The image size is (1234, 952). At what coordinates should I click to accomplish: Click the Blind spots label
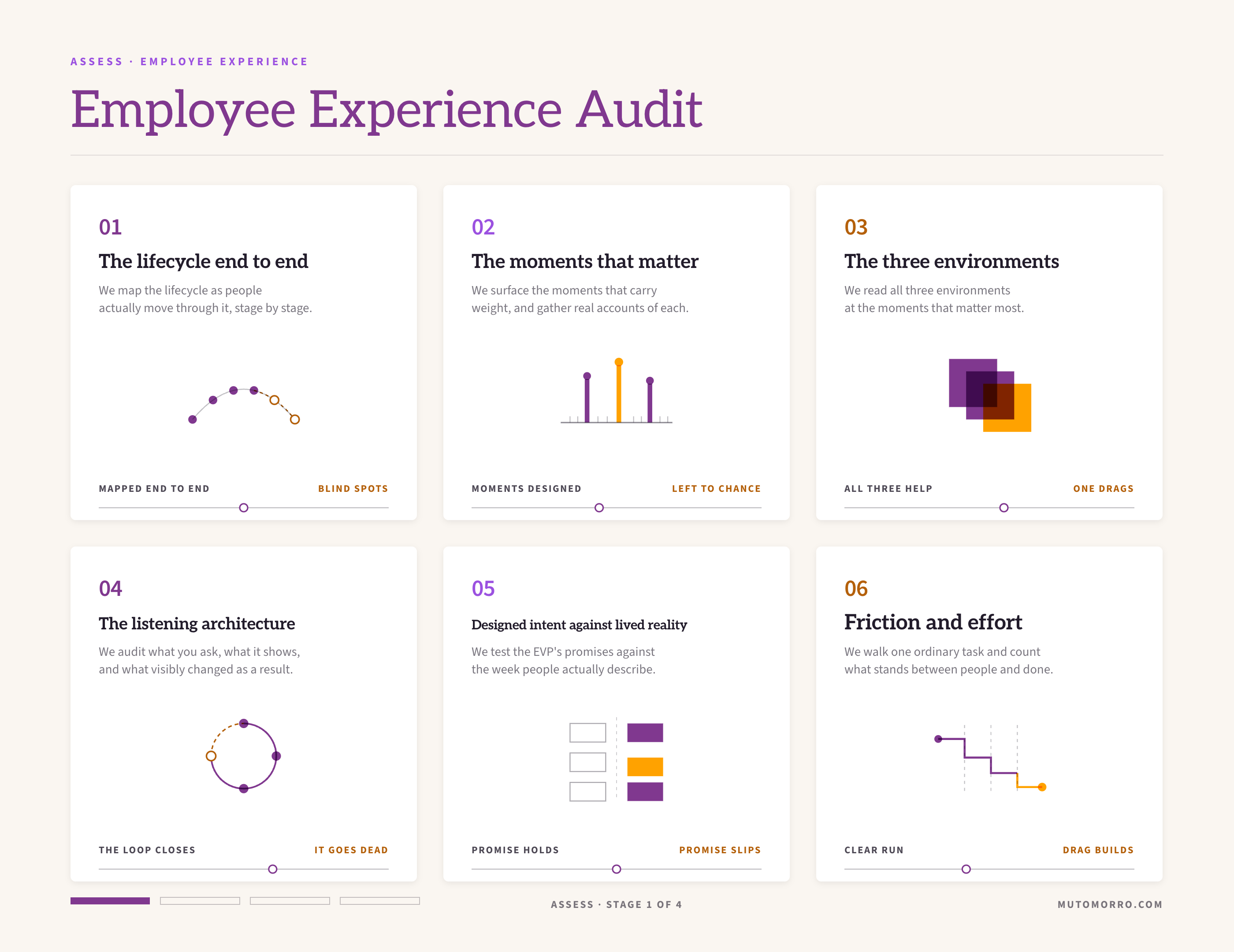(353, 489)
